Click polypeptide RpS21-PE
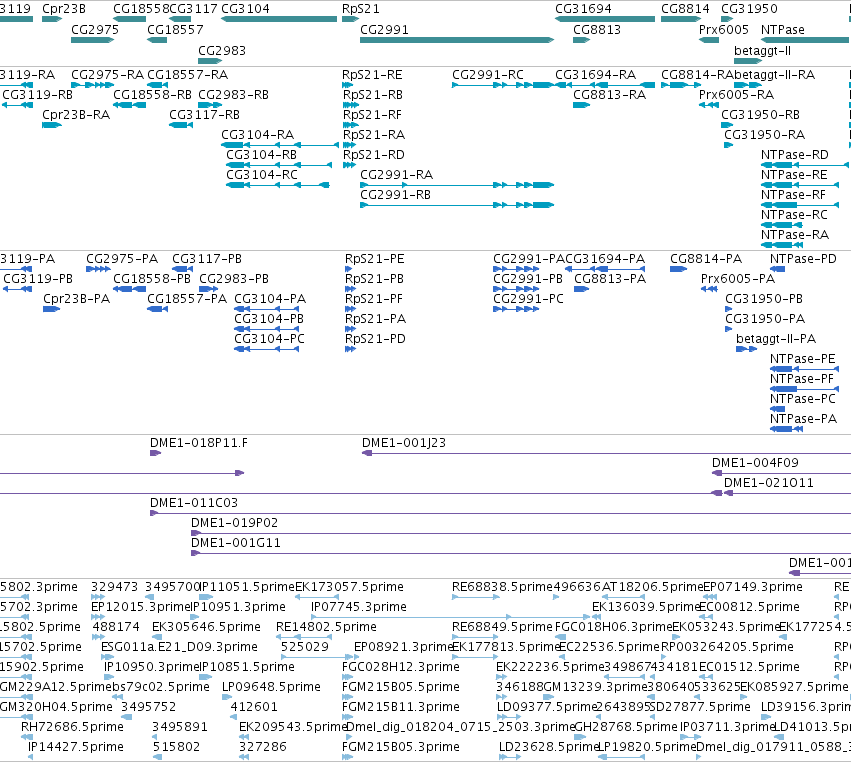This screenshot has width=851, height=762. coord(349,269)
